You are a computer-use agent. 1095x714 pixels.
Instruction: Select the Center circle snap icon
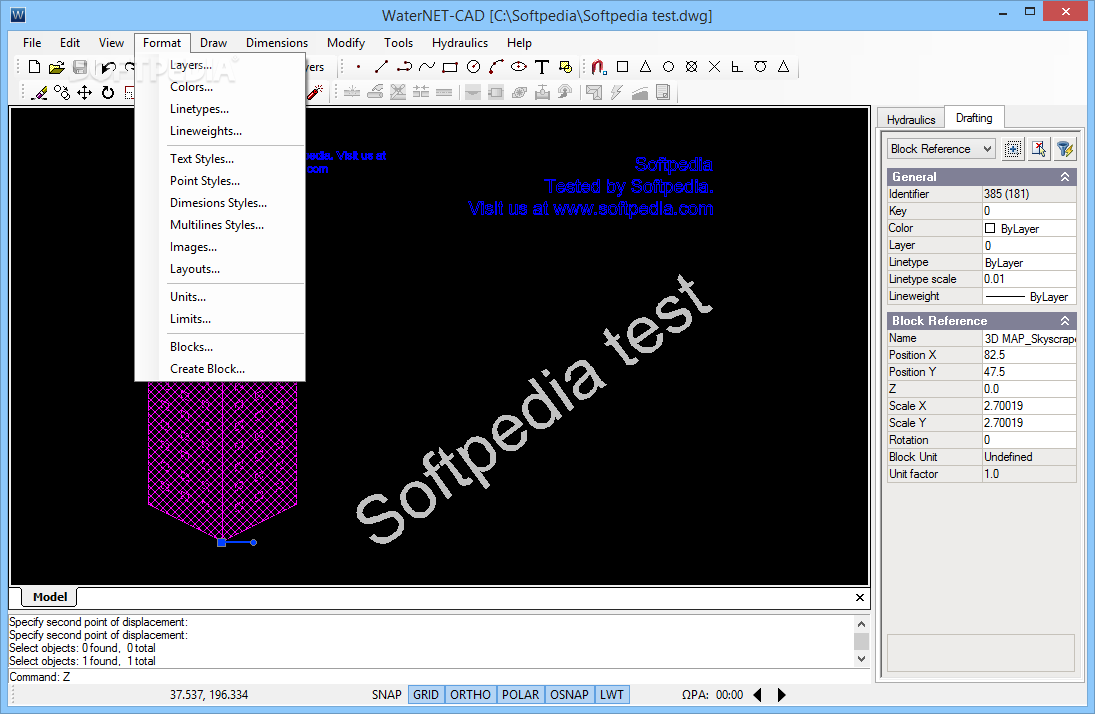click(668, 67)
